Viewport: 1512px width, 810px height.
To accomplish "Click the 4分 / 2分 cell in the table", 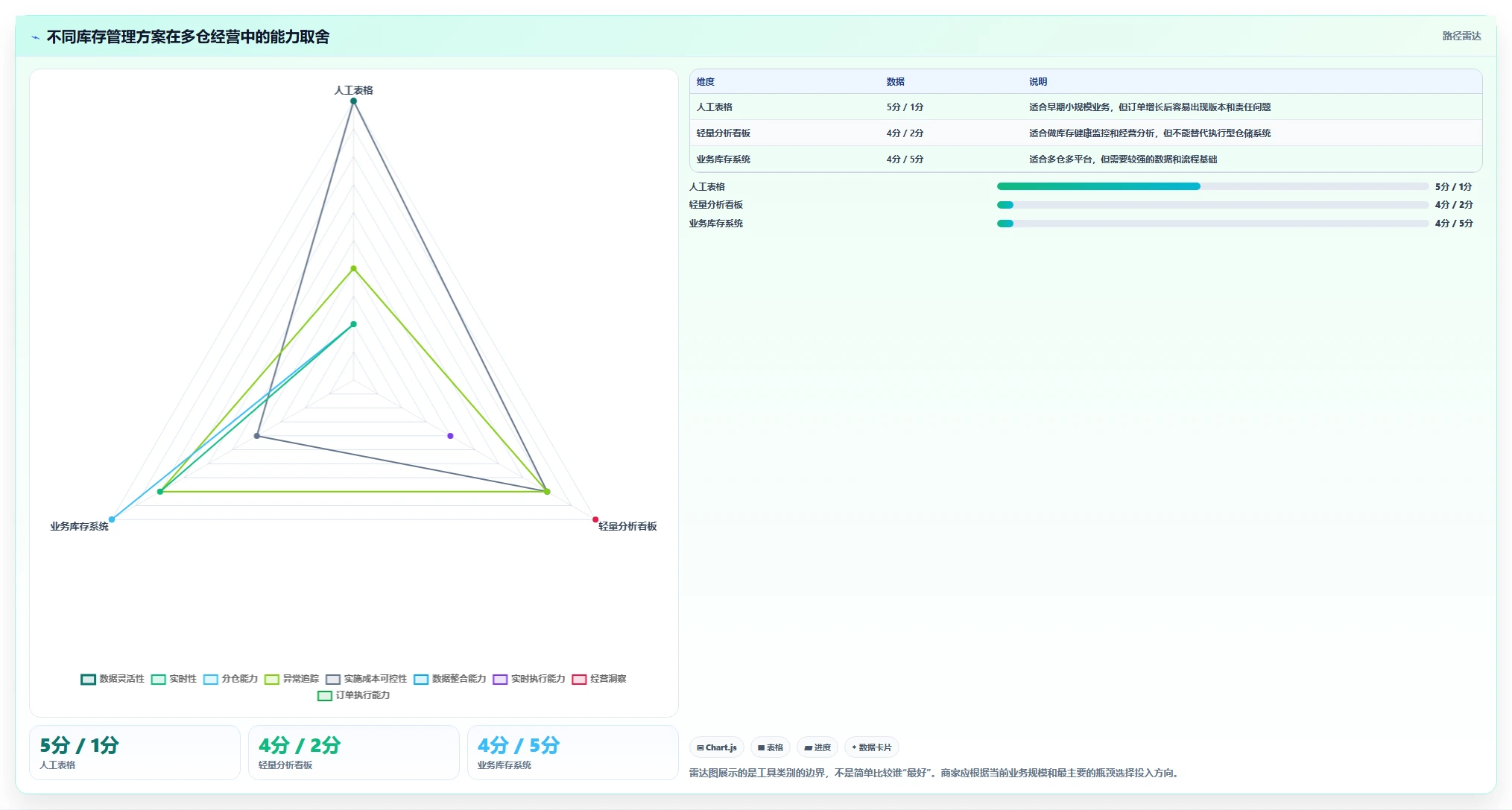I will [905, 133].
